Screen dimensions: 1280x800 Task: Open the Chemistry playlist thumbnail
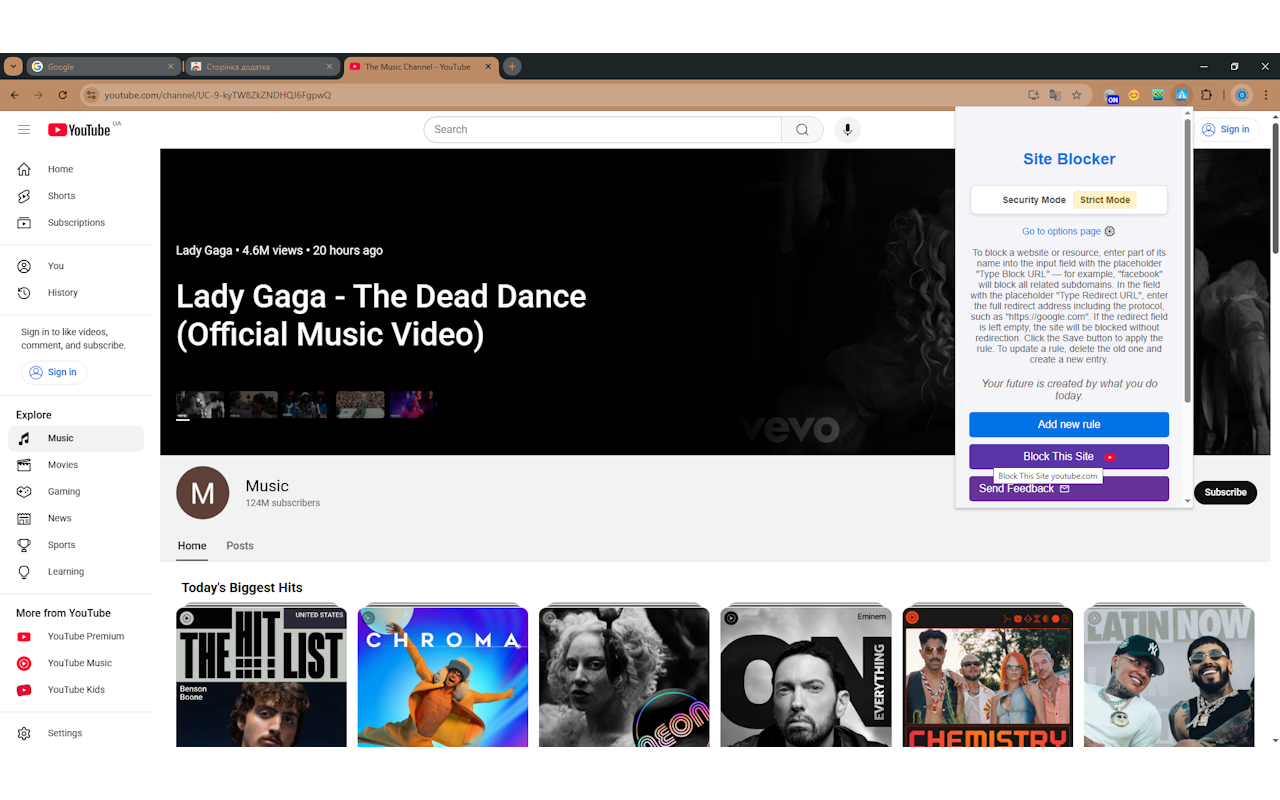pos(988,676)
